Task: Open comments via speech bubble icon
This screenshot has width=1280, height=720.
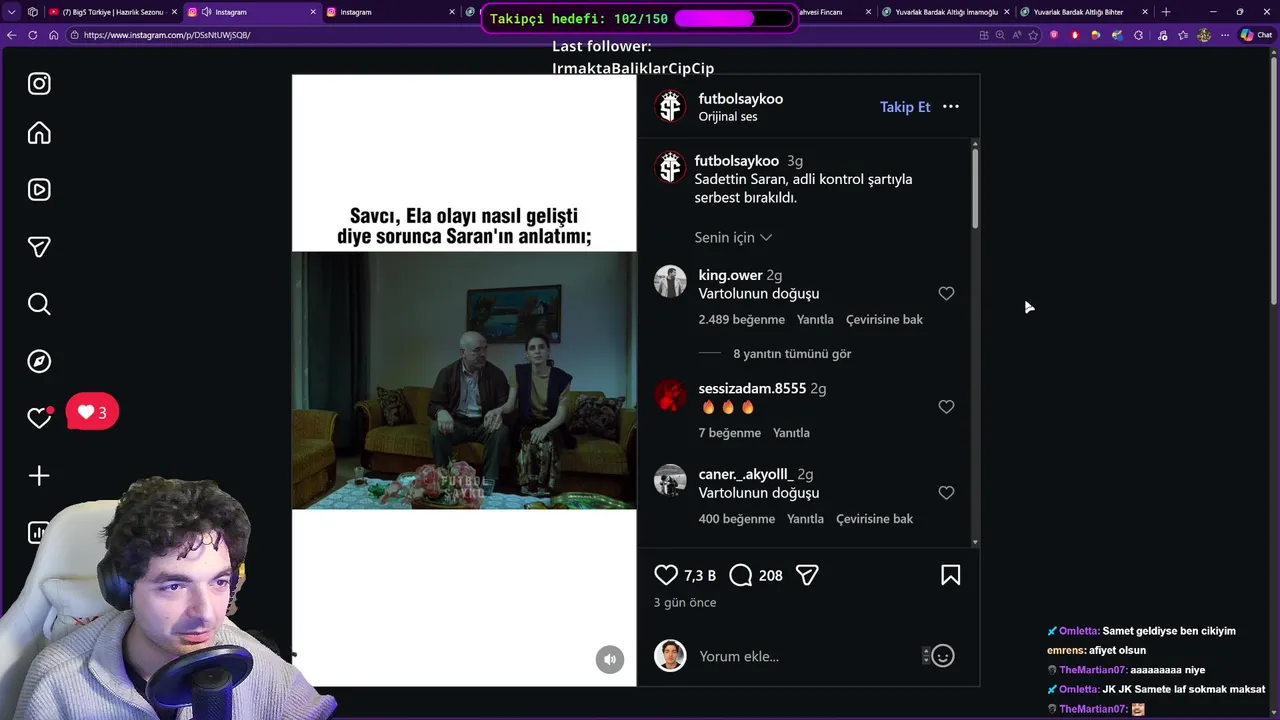Action: pyautogui.click(x=741, y=575)
